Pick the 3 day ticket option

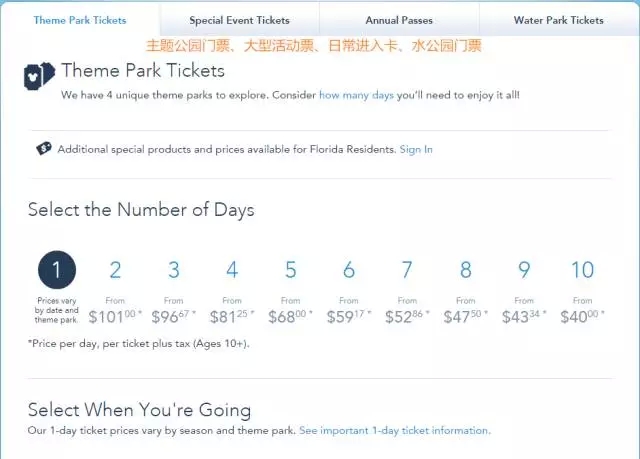coord(174,270)
